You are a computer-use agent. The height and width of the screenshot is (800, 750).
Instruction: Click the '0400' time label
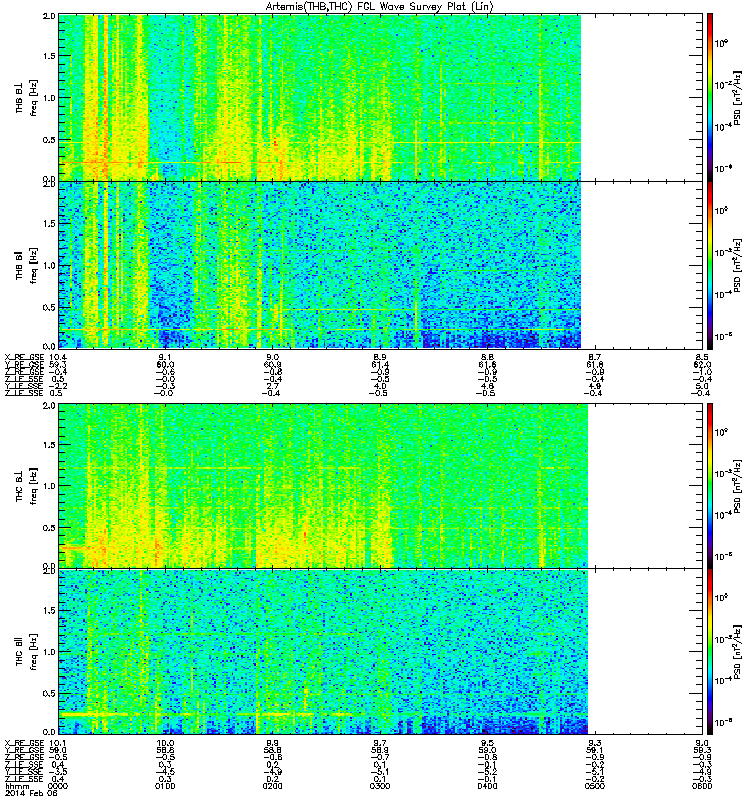coord(487,786)
